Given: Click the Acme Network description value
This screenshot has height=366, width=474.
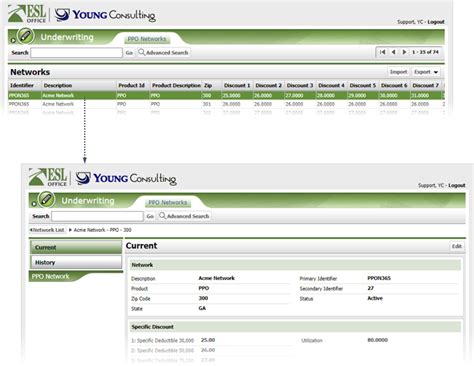Looking at the screenshot, I should click(217, 278).
